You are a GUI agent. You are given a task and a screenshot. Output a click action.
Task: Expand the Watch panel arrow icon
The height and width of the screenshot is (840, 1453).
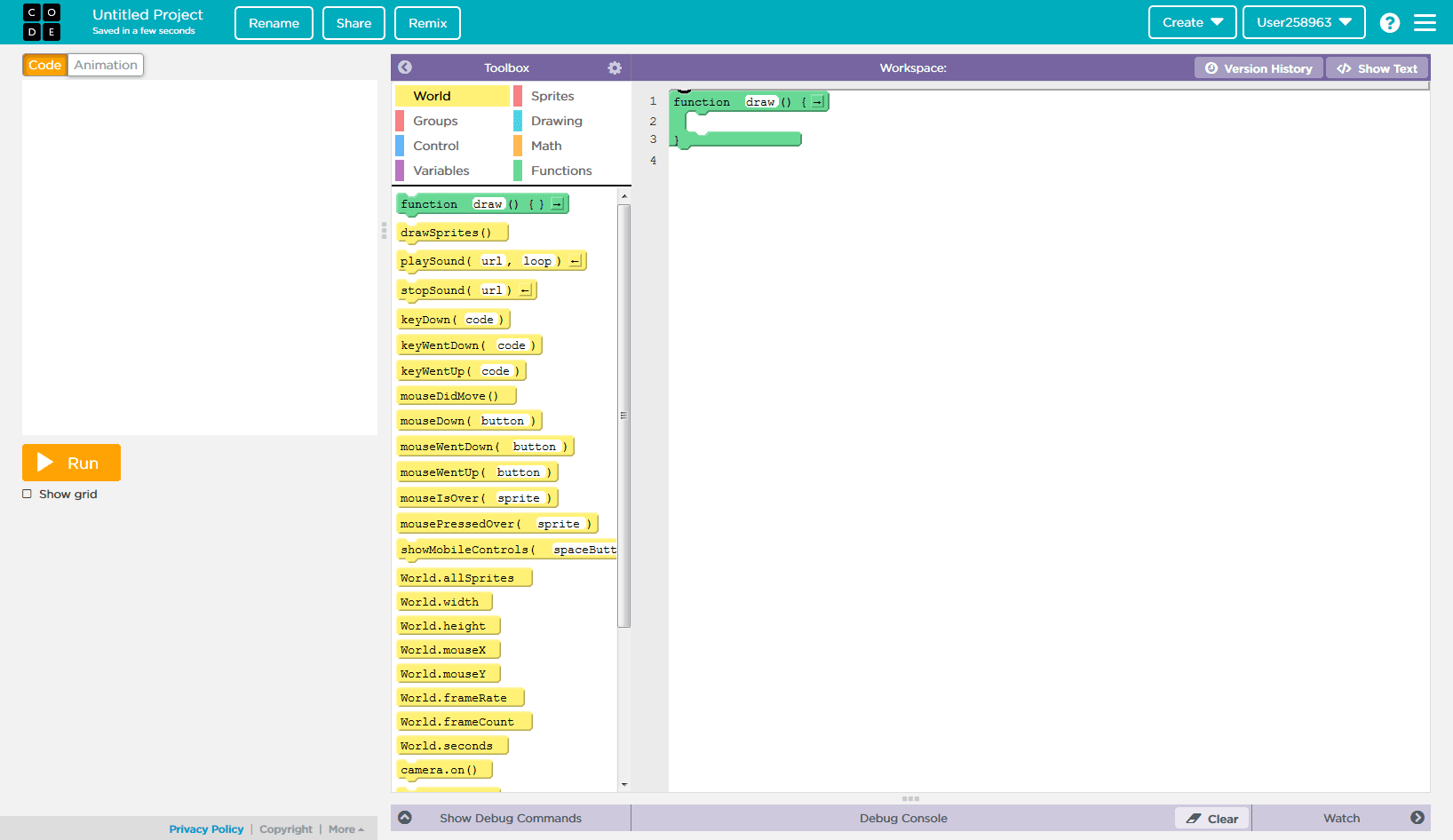coord(1419,818)
